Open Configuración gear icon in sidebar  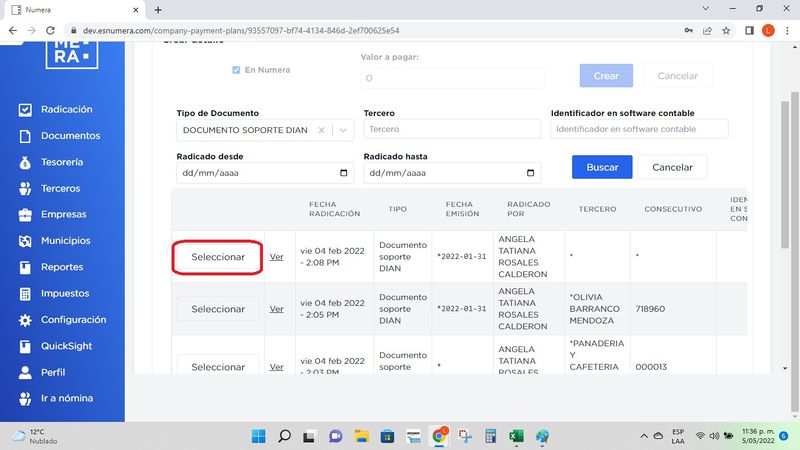(25, 320)
